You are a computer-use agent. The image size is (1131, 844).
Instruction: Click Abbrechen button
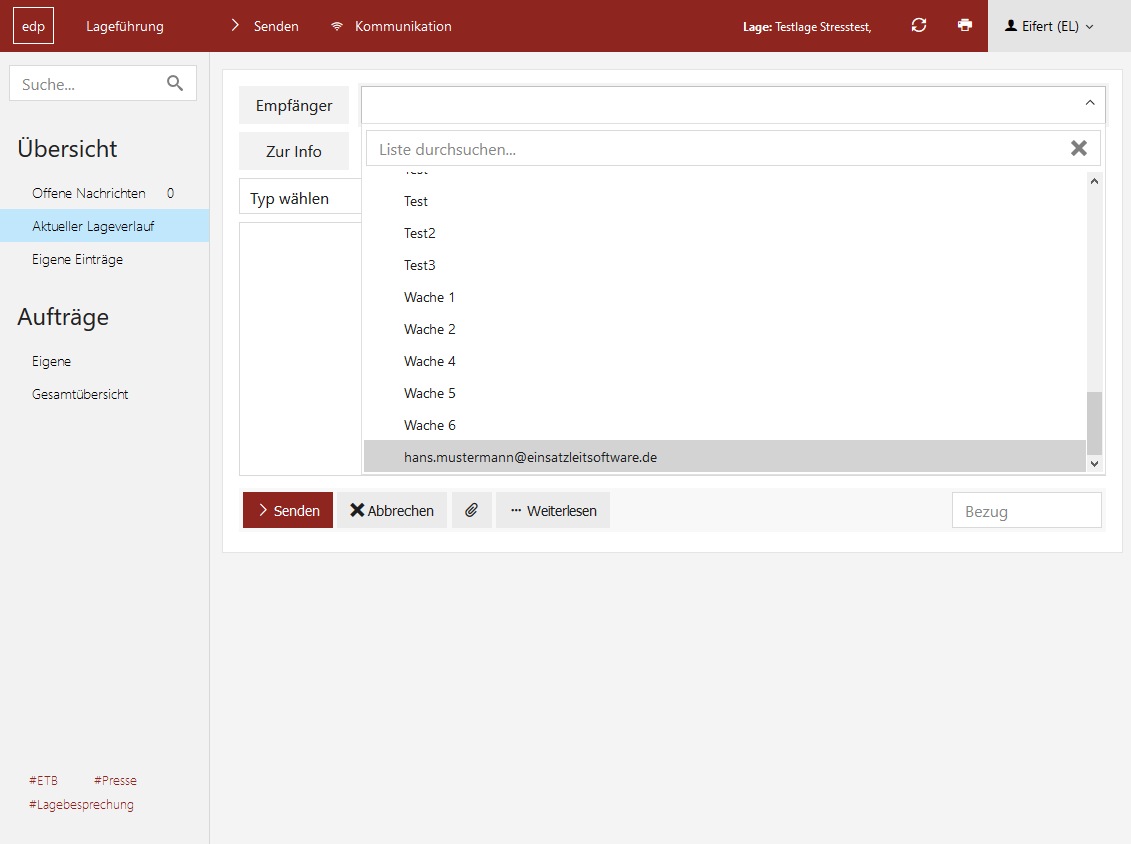coord(392,510)
